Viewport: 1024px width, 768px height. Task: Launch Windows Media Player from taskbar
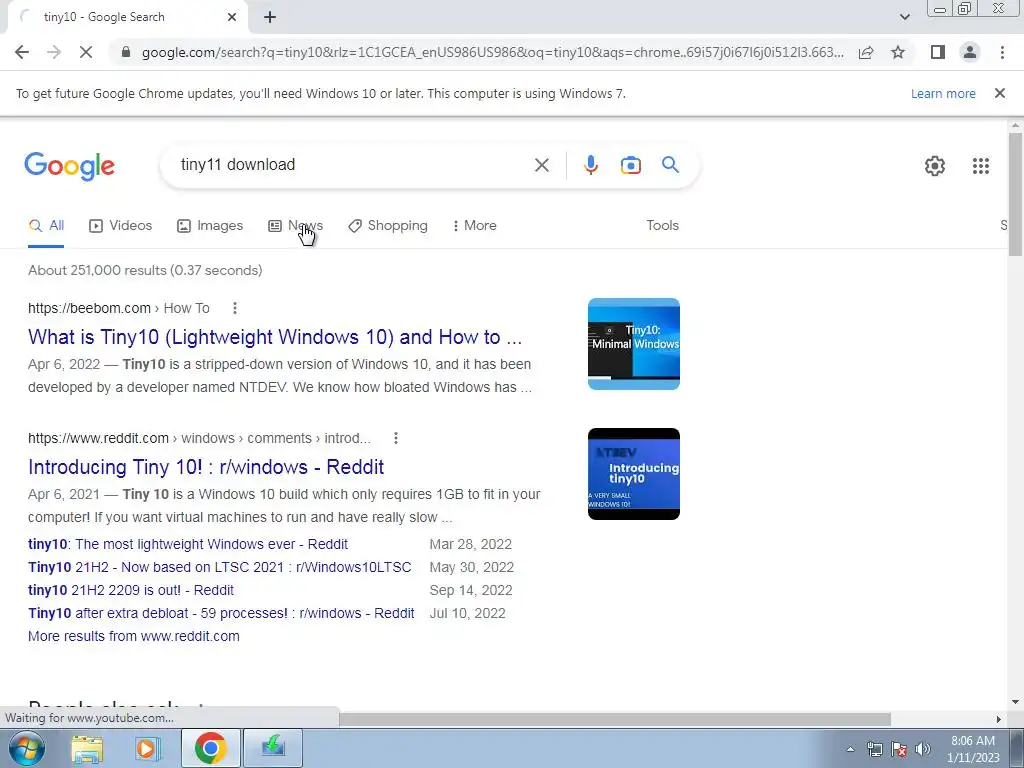pyautogui.click(x=148, y=748)
